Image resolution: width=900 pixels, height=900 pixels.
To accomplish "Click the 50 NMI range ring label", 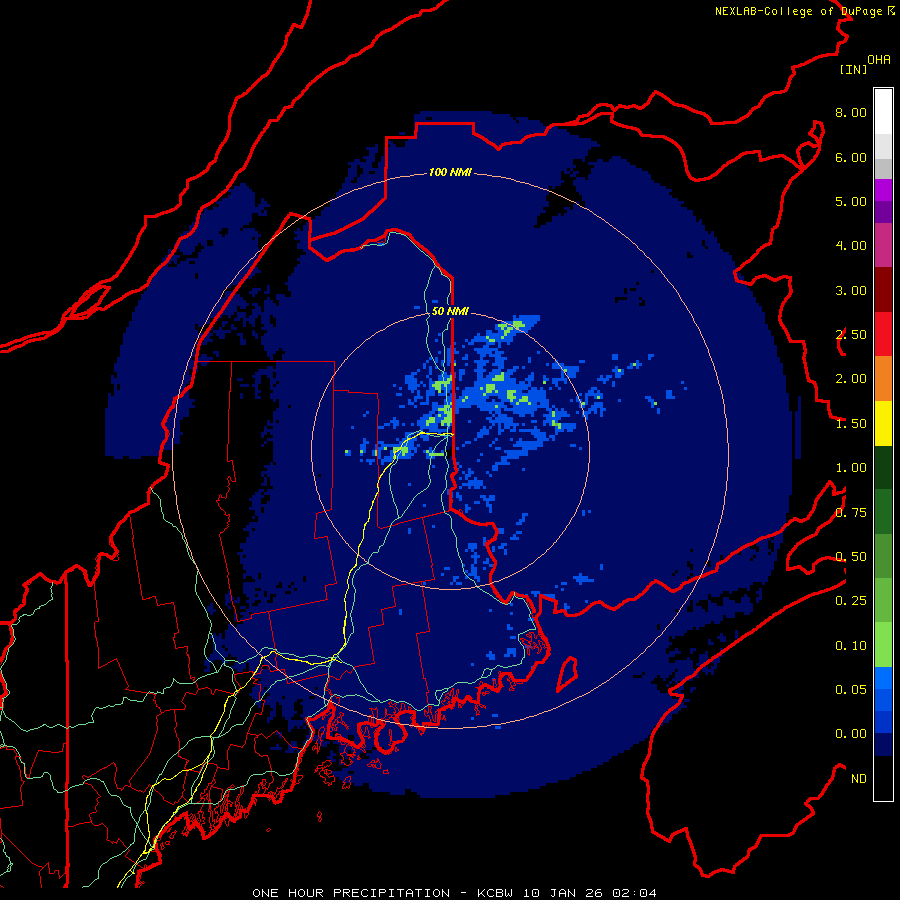I will [450, 311].
